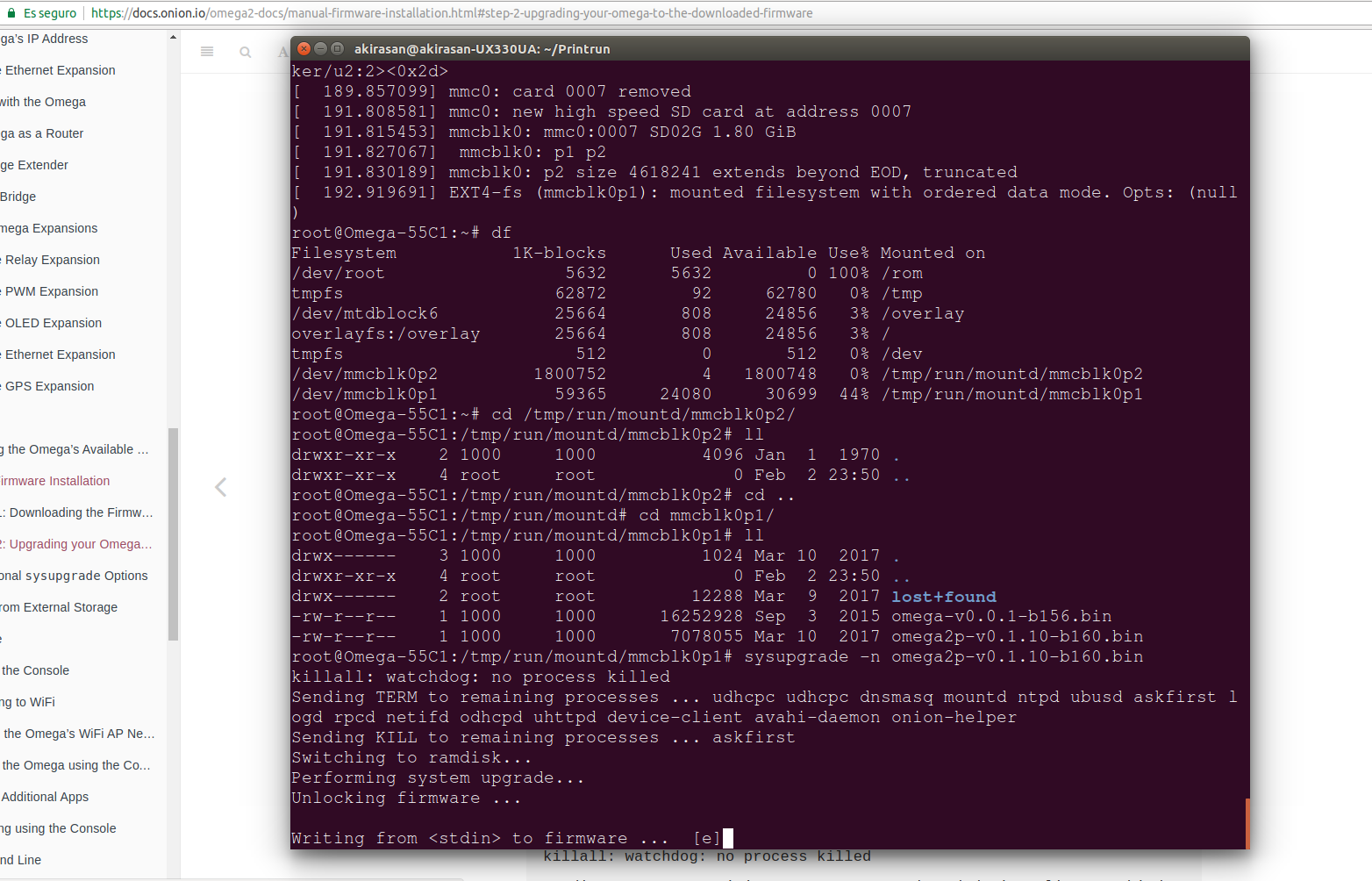
Task: Jump to Upgrading your Omega section
Action: (x=76, y=544)
